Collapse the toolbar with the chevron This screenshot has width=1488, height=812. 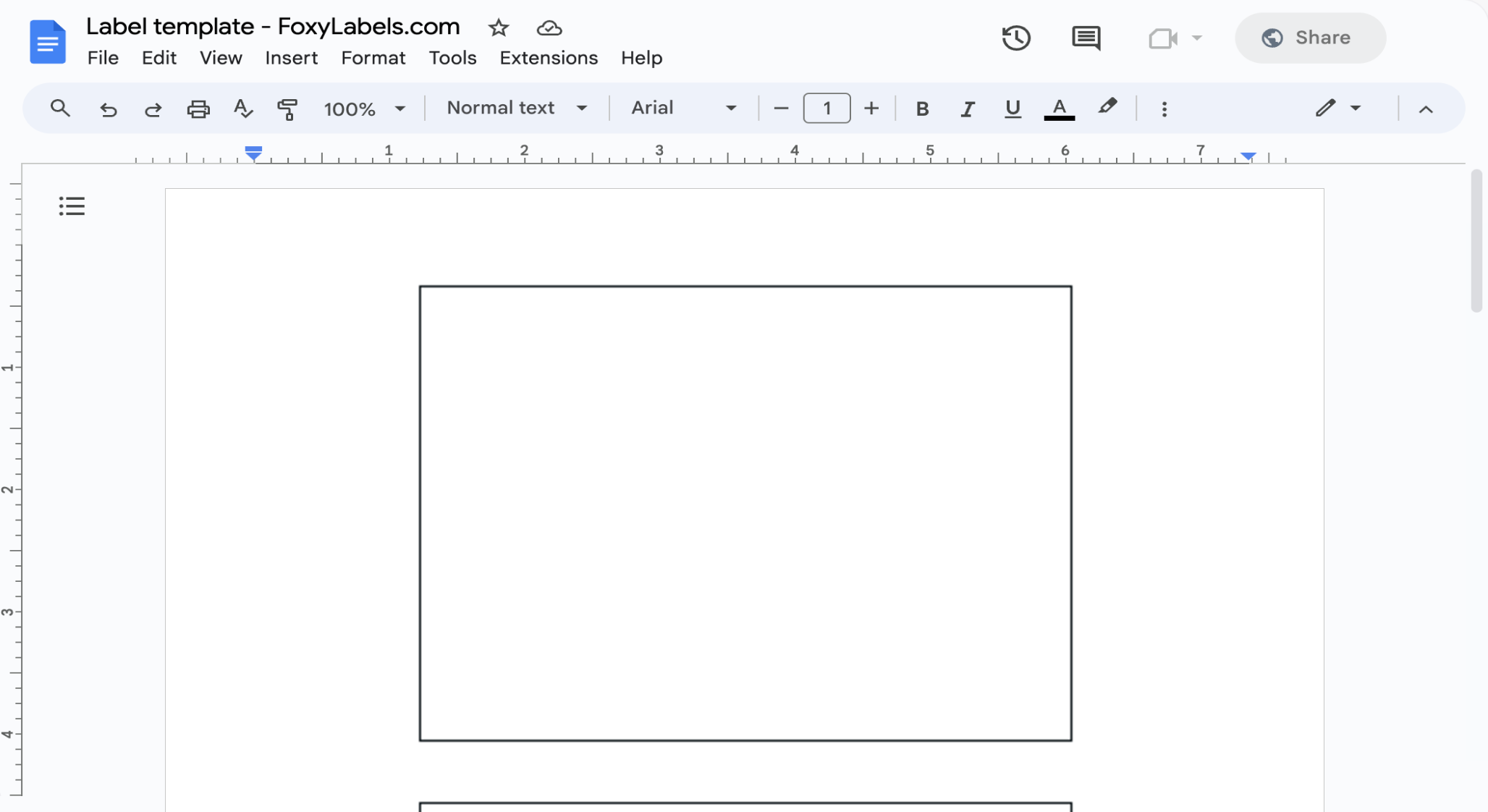[x=1424, y=109]
